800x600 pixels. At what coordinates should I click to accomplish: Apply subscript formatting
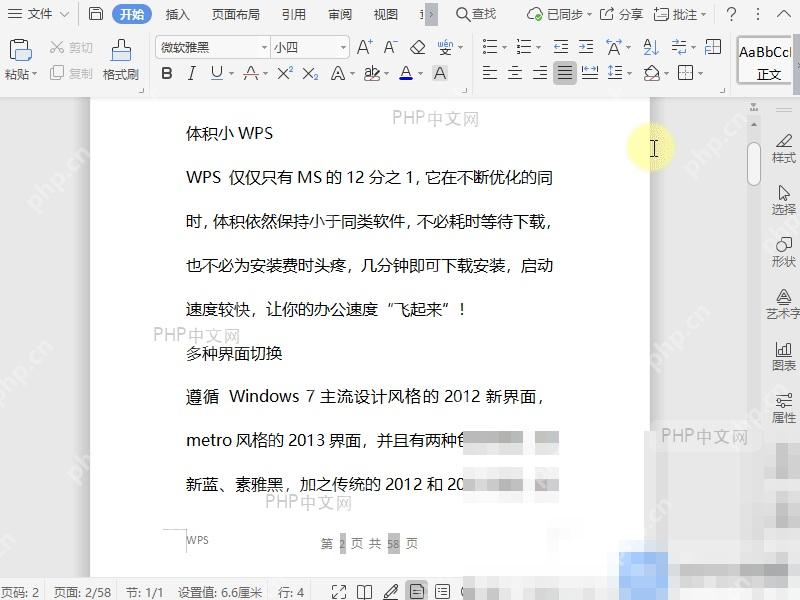310,74
